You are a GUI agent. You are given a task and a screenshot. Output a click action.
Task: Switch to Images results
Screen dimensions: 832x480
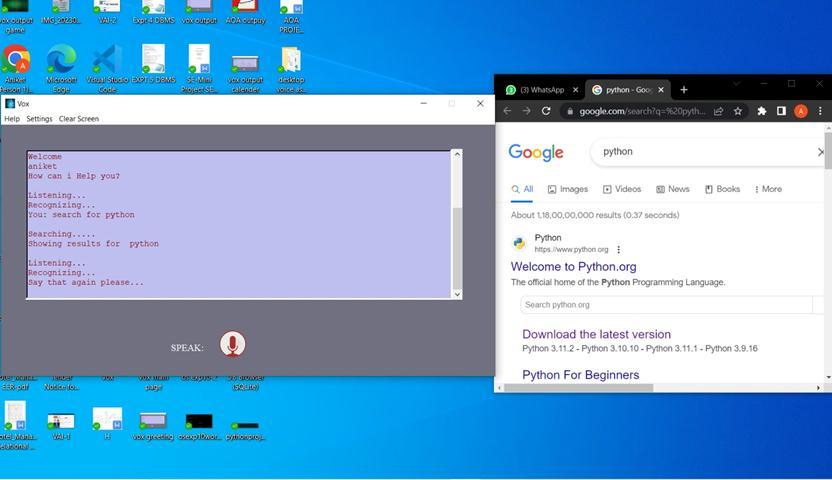tap(568, 189)
